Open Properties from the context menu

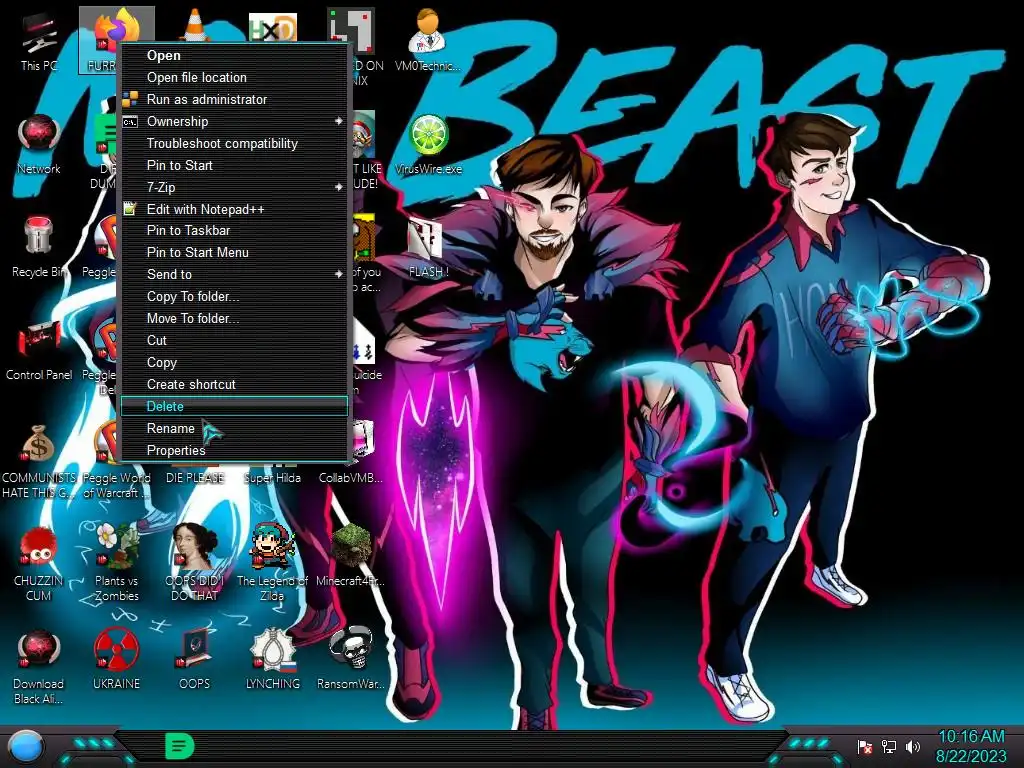234,450
